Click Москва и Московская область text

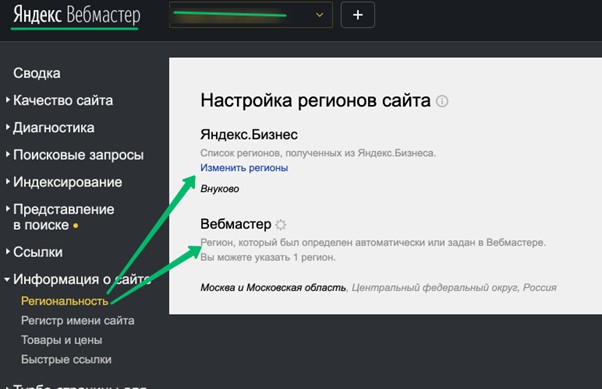pyautogui.click(x=273, y=288)
